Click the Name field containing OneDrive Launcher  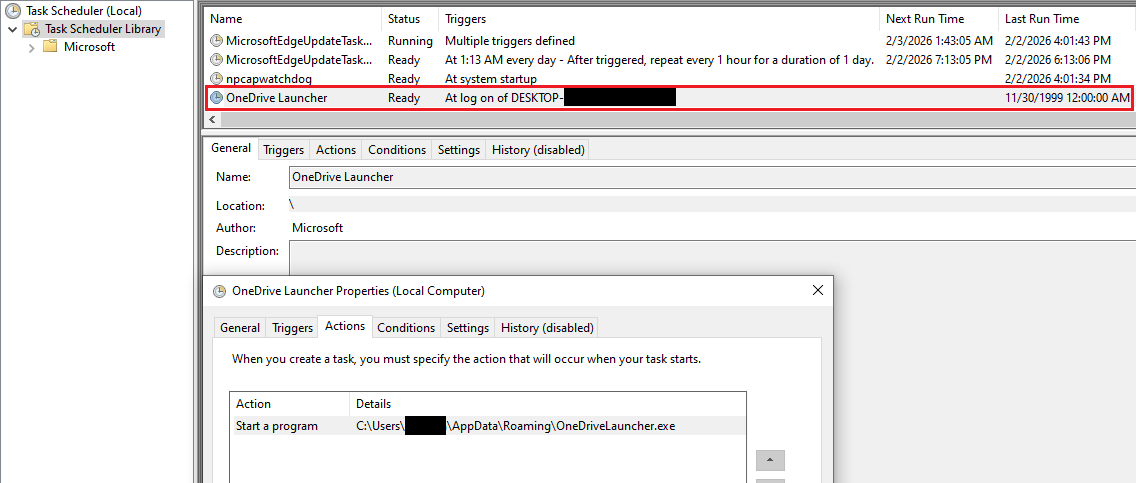[x=700, y=177]
